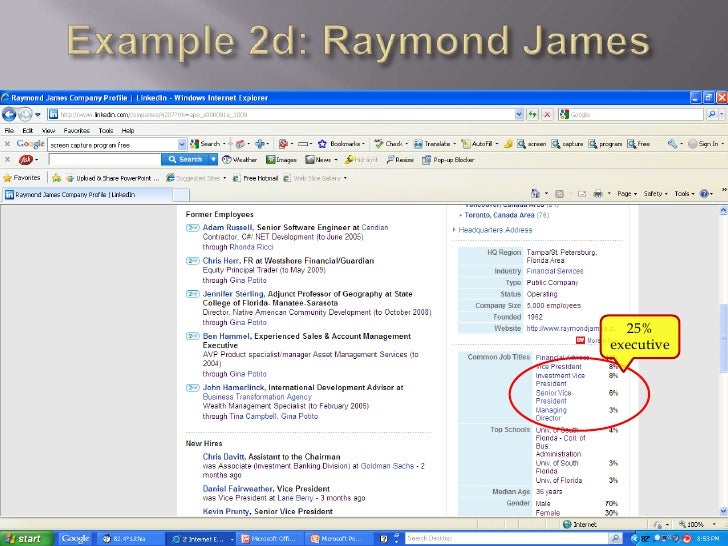Click the Ask toolbar search input field
The height and width of the screenshot is (546, 728).
point(104,160)
